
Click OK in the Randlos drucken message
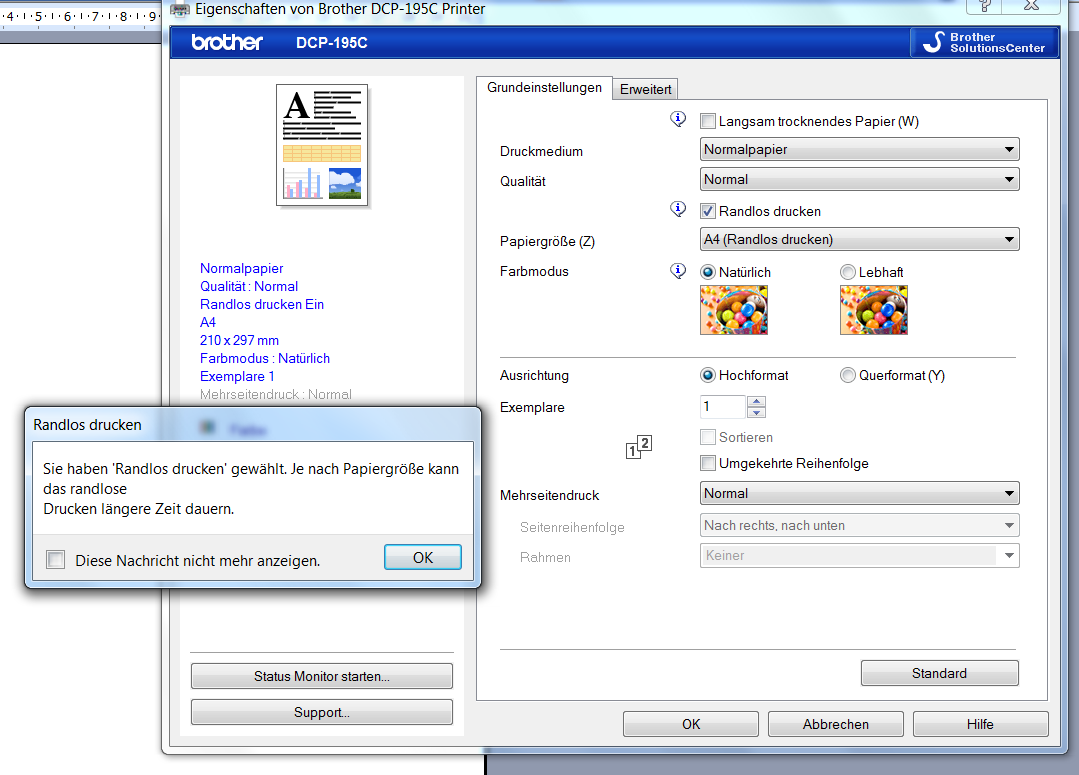(x=423, y=558)
